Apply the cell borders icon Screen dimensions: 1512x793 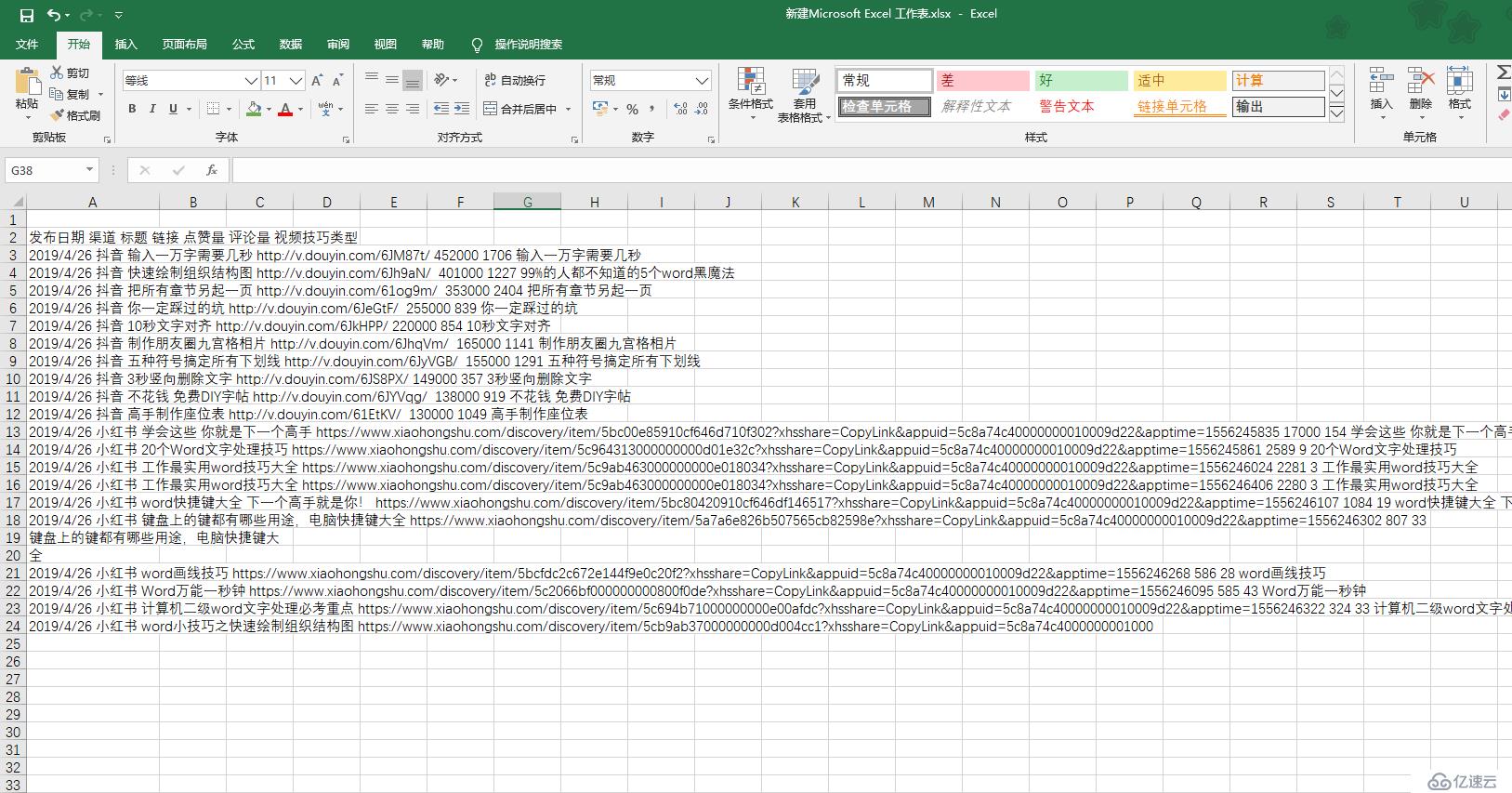pos(213,109)
